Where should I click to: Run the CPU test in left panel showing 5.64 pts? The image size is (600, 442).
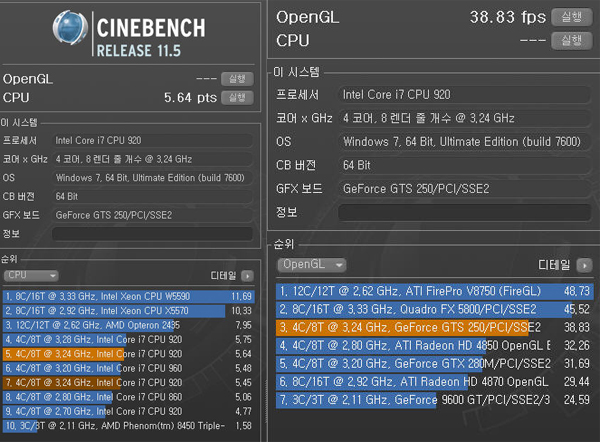pyautogui.click(x=237, y=98)
